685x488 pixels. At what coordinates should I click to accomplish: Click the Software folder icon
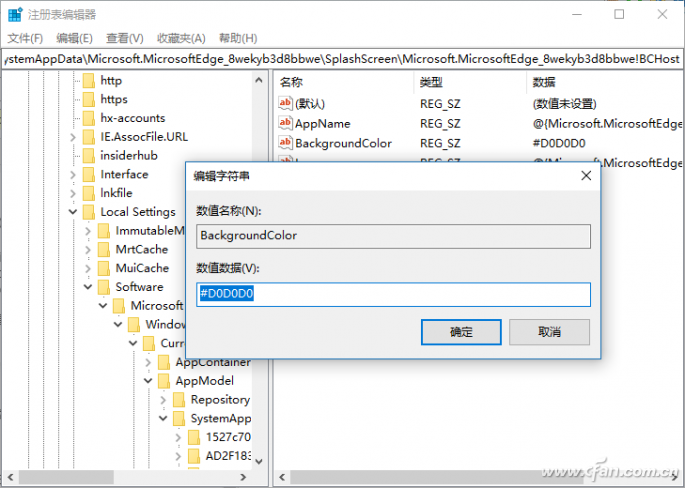coord(104,287)
